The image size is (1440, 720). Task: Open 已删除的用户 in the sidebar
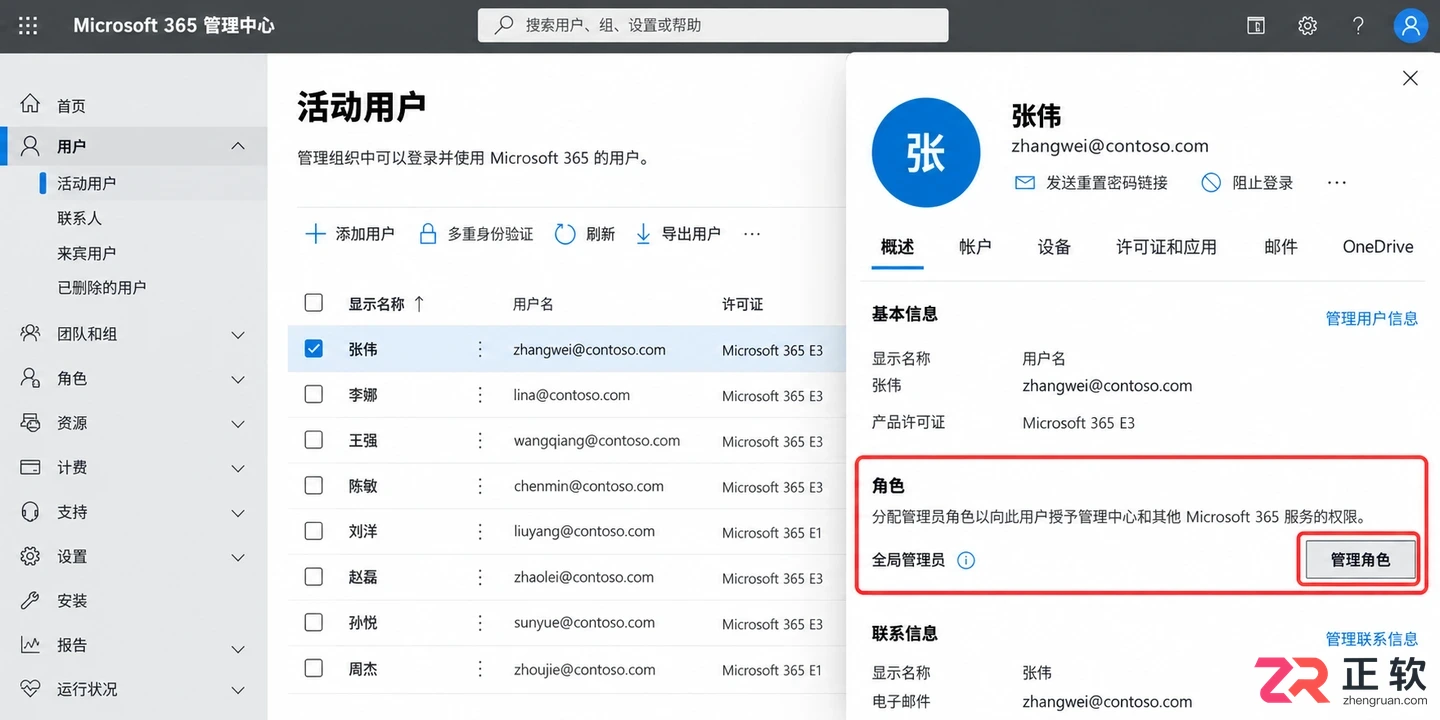tap(102, 287)
